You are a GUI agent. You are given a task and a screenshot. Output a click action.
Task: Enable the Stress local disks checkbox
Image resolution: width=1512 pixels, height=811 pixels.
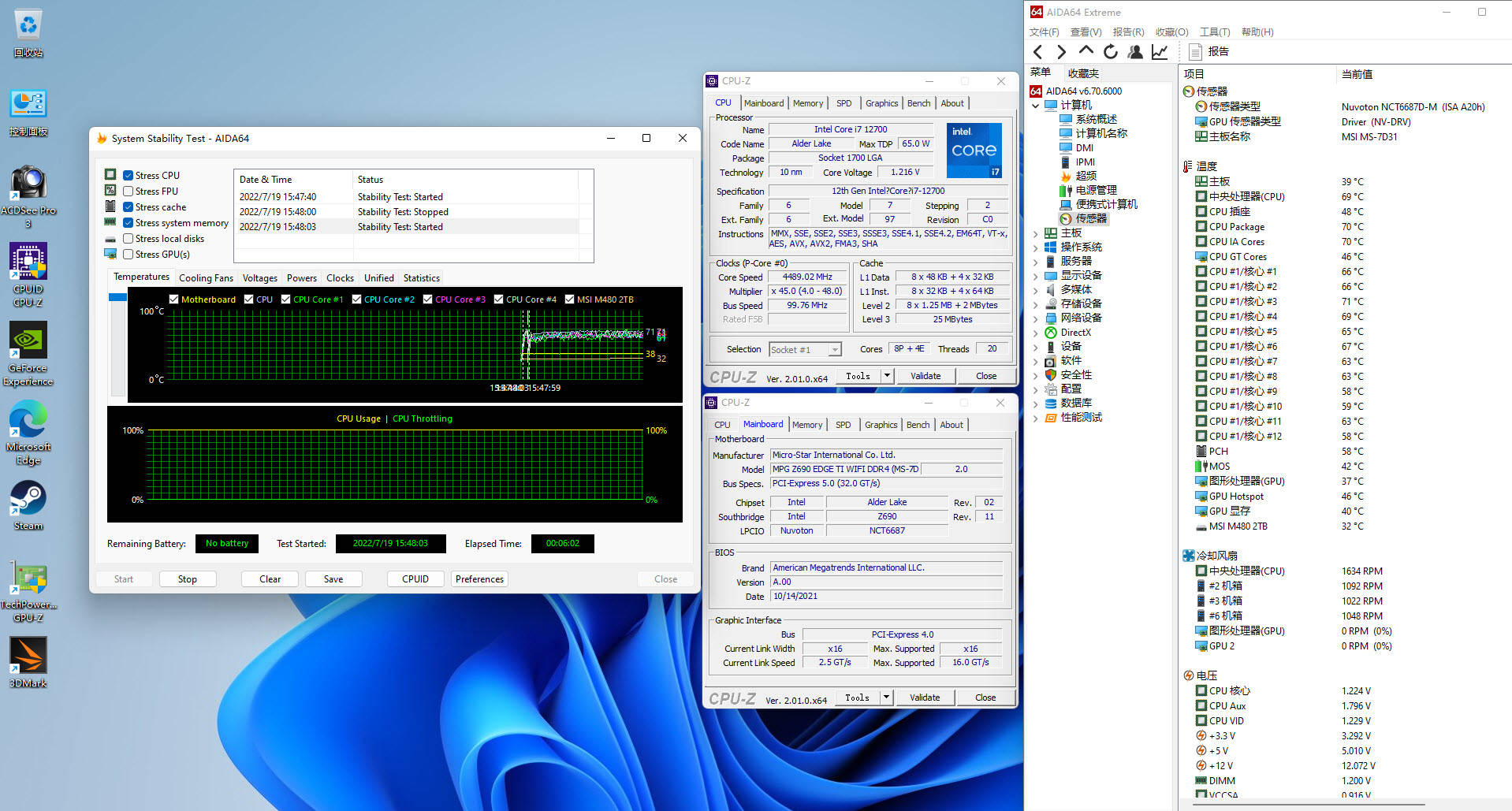click(128, 239)
